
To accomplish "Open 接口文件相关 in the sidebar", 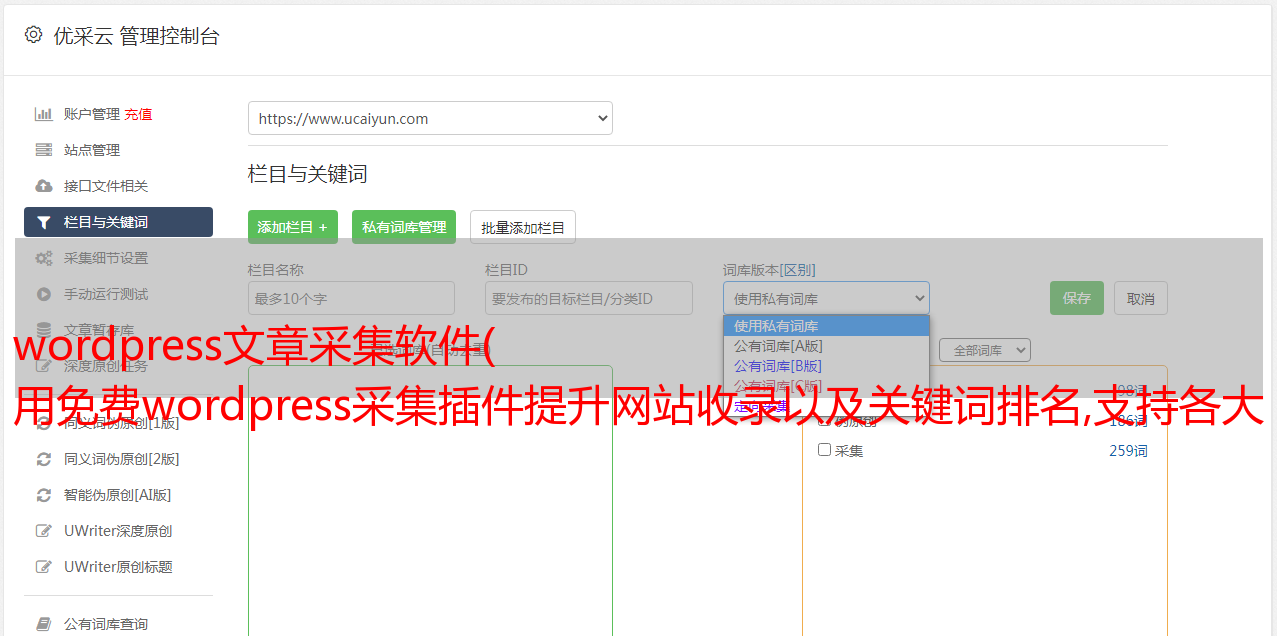I will pos(106,186).
